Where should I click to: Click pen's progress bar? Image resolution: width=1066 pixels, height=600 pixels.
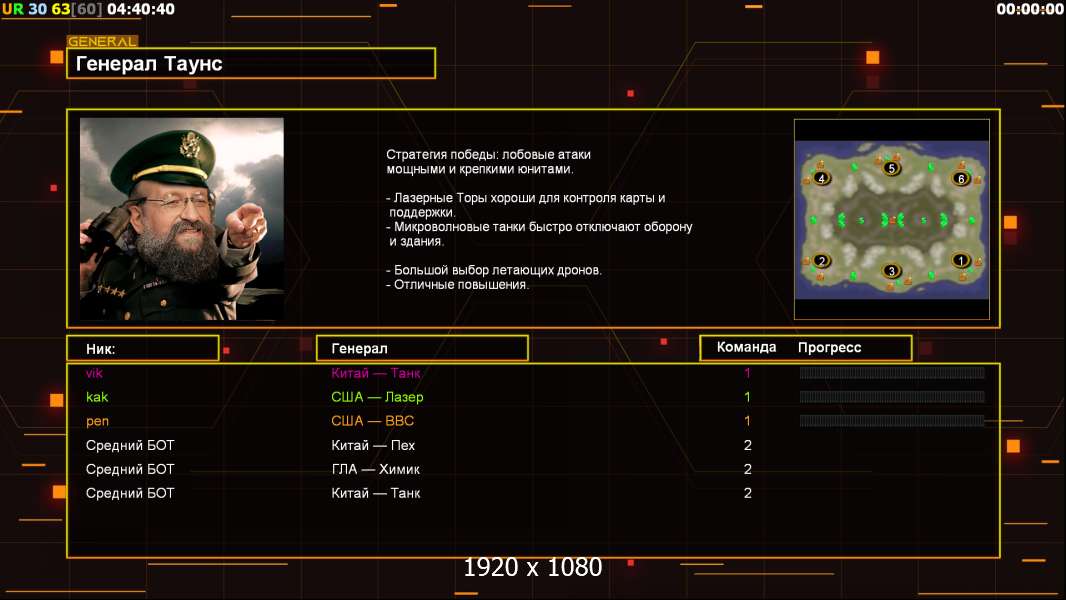[892, 421]
